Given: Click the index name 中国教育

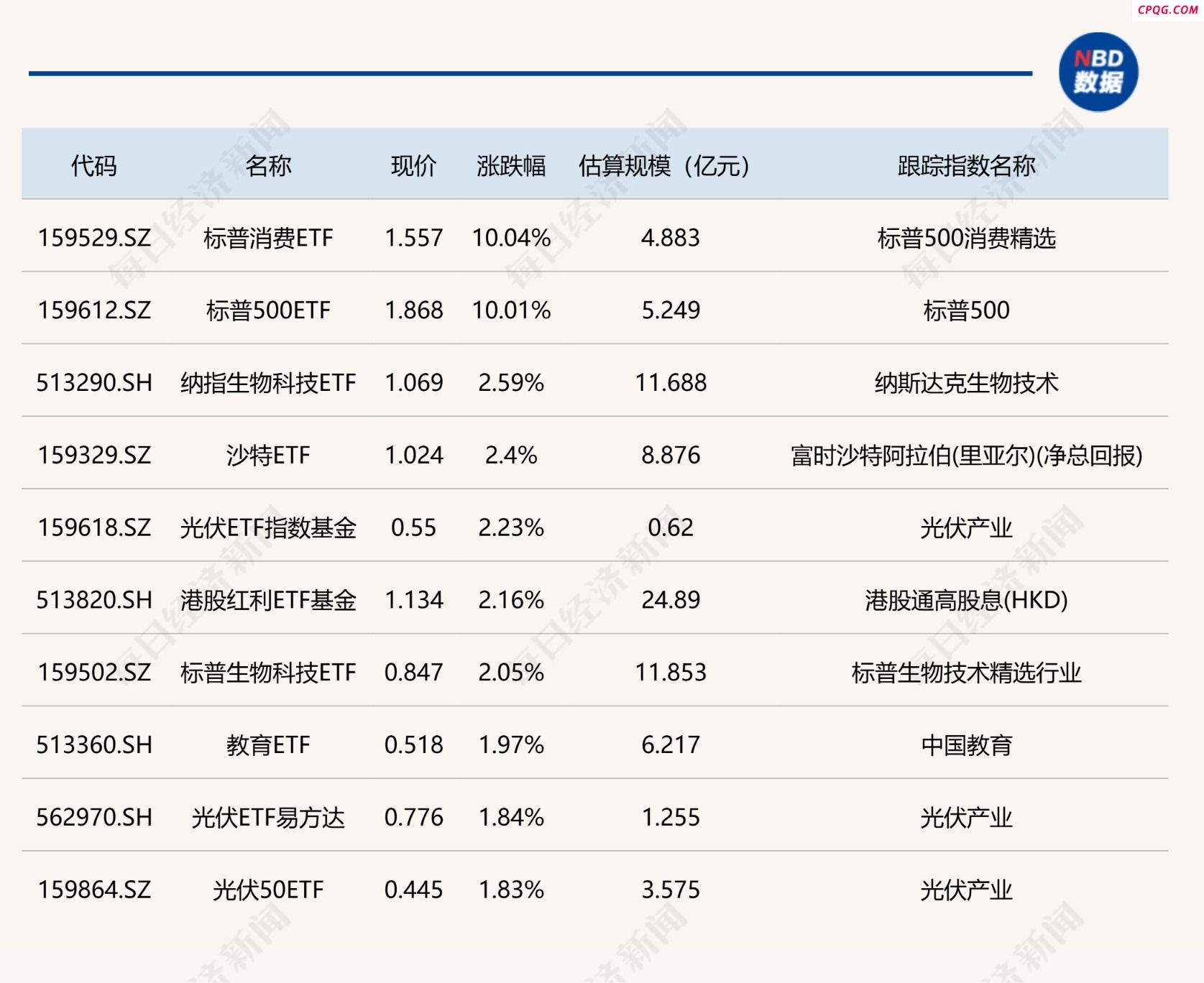Looking at the screenshot, I should point(967,745).
